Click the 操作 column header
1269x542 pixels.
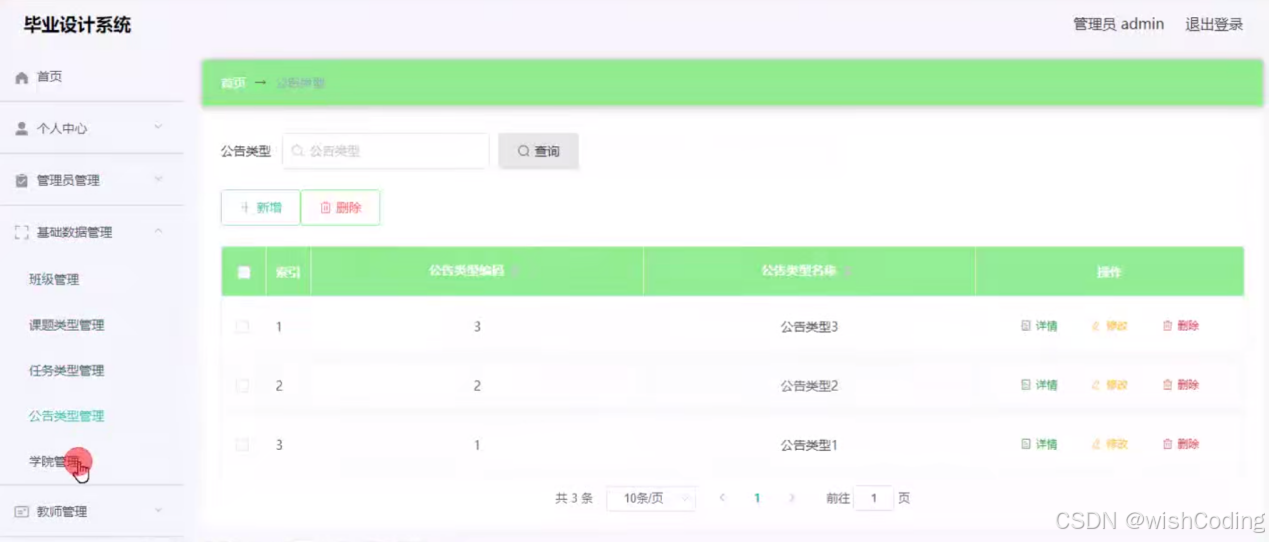point(1109,272)
